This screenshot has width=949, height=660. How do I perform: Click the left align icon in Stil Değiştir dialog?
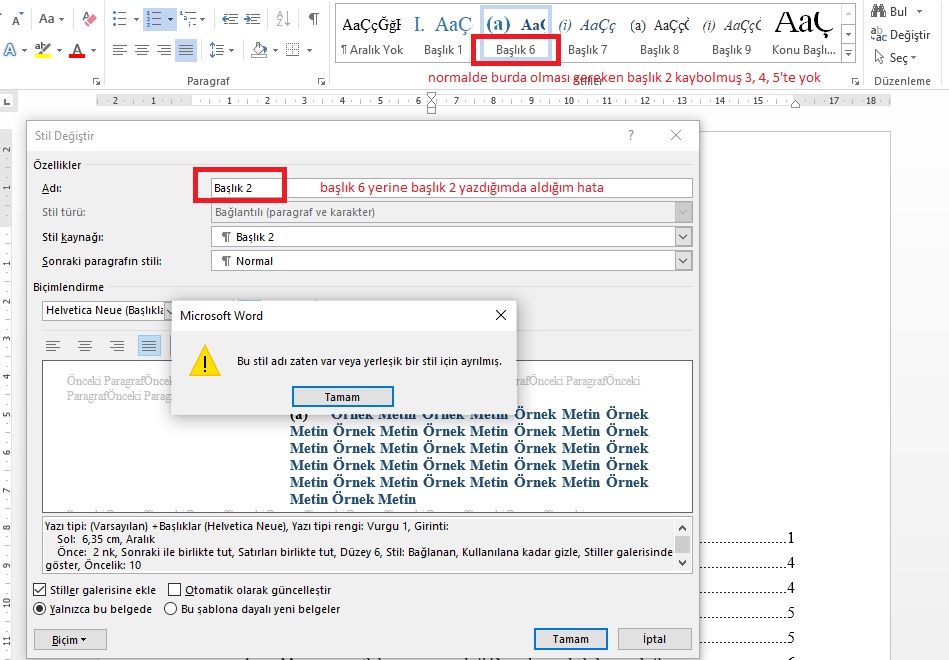coord(53,346)
